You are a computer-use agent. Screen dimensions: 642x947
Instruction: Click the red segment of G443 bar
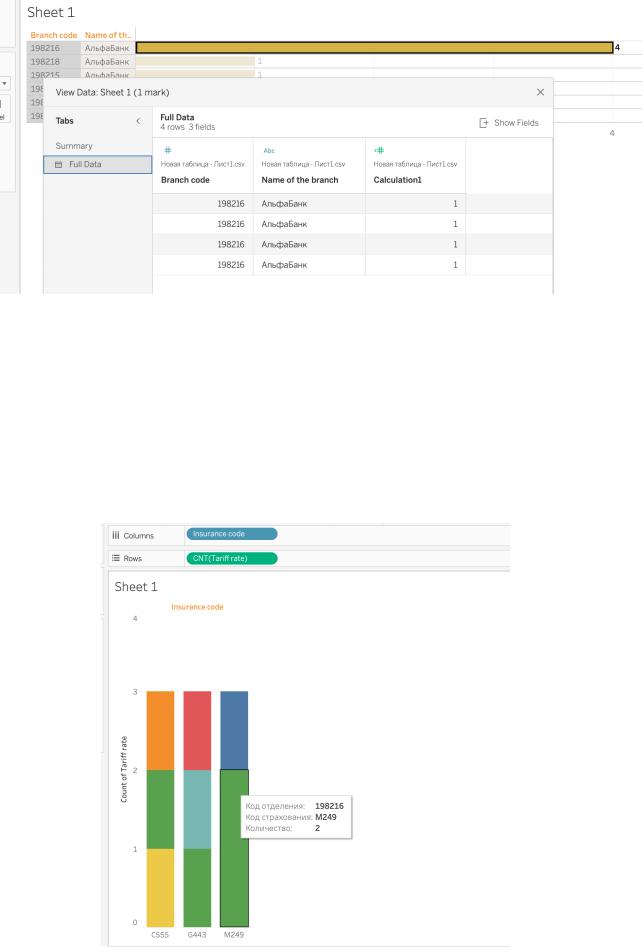(197, 731)
